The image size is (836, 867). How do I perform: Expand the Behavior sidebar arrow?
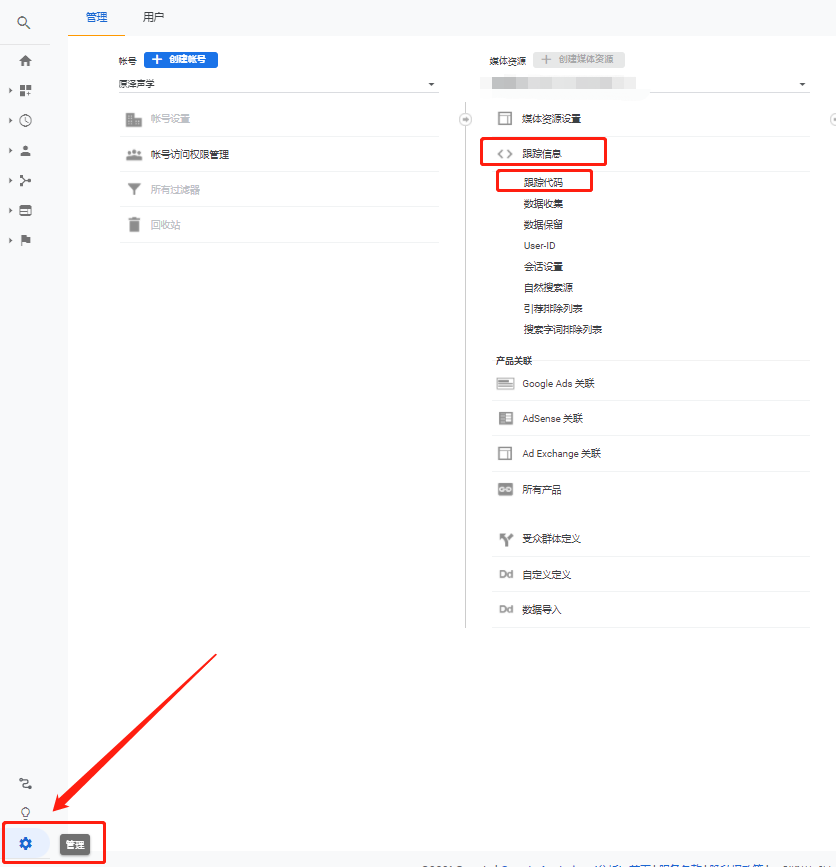point(11,210)
